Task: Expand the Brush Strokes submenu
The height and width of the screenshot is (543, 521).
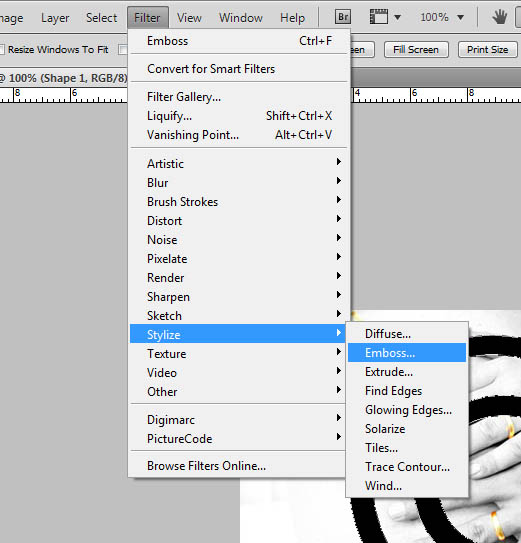Action: (239, 202)
